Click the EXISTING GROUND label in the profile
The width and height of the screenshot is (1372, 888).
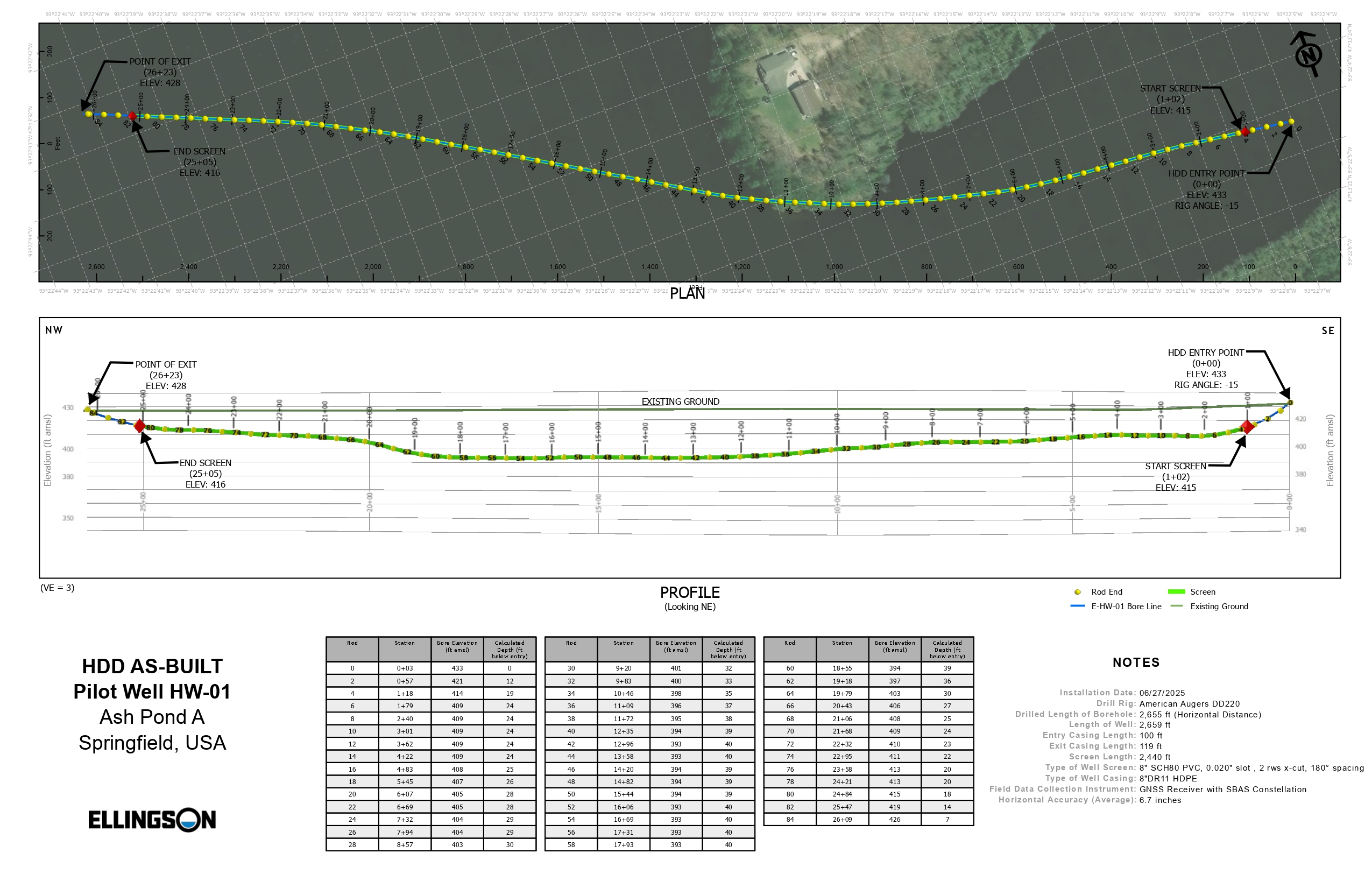tap(680, 401)
